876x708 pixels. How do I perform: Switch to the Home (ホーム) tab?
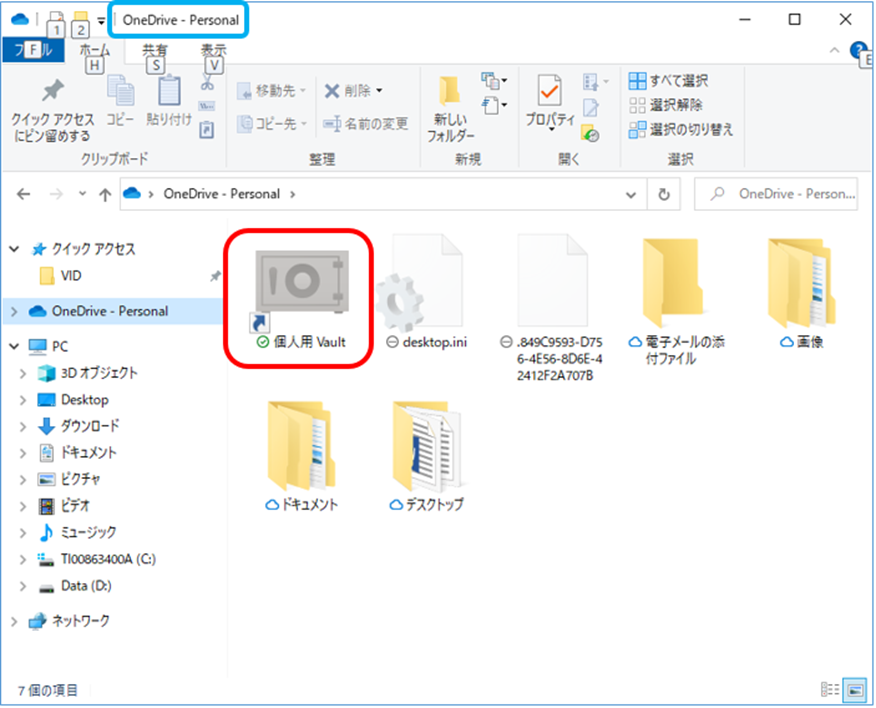click(x=95, y=50)
